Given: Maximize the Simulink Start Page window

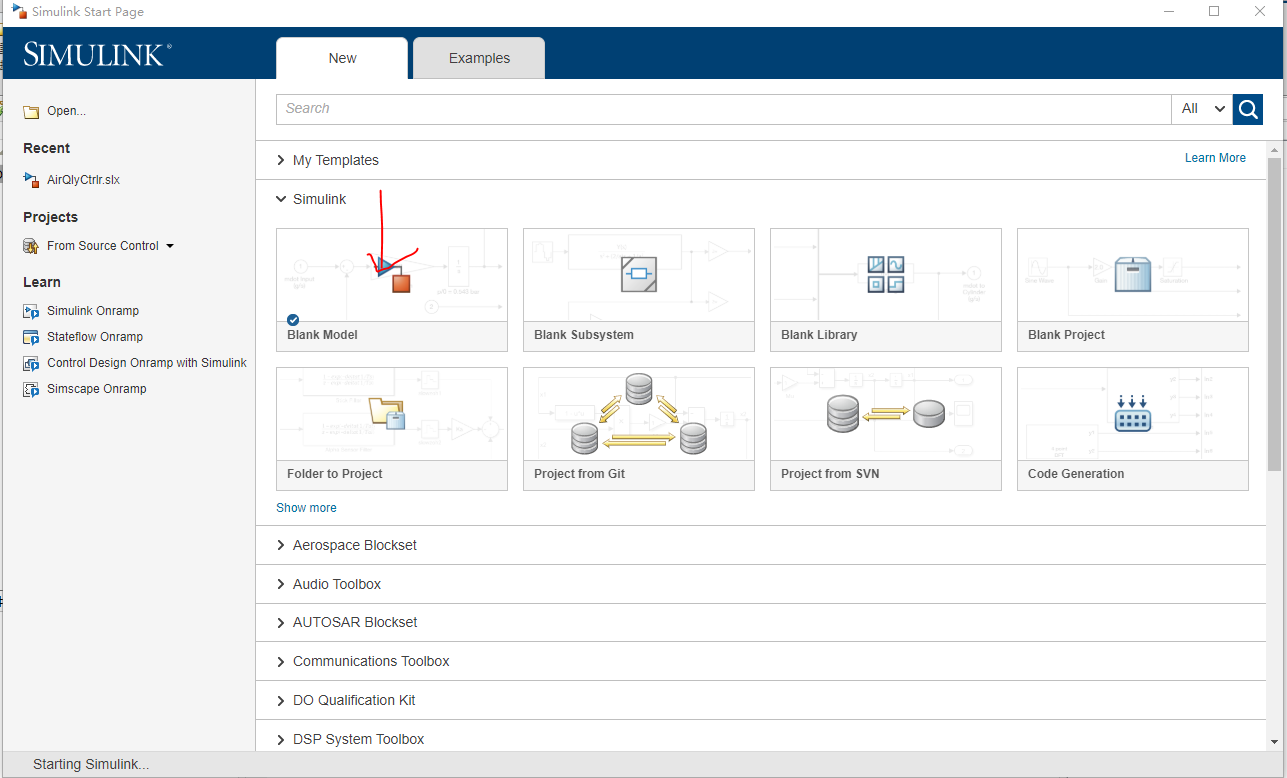Looking at the screenshot, I should 1214,12.
